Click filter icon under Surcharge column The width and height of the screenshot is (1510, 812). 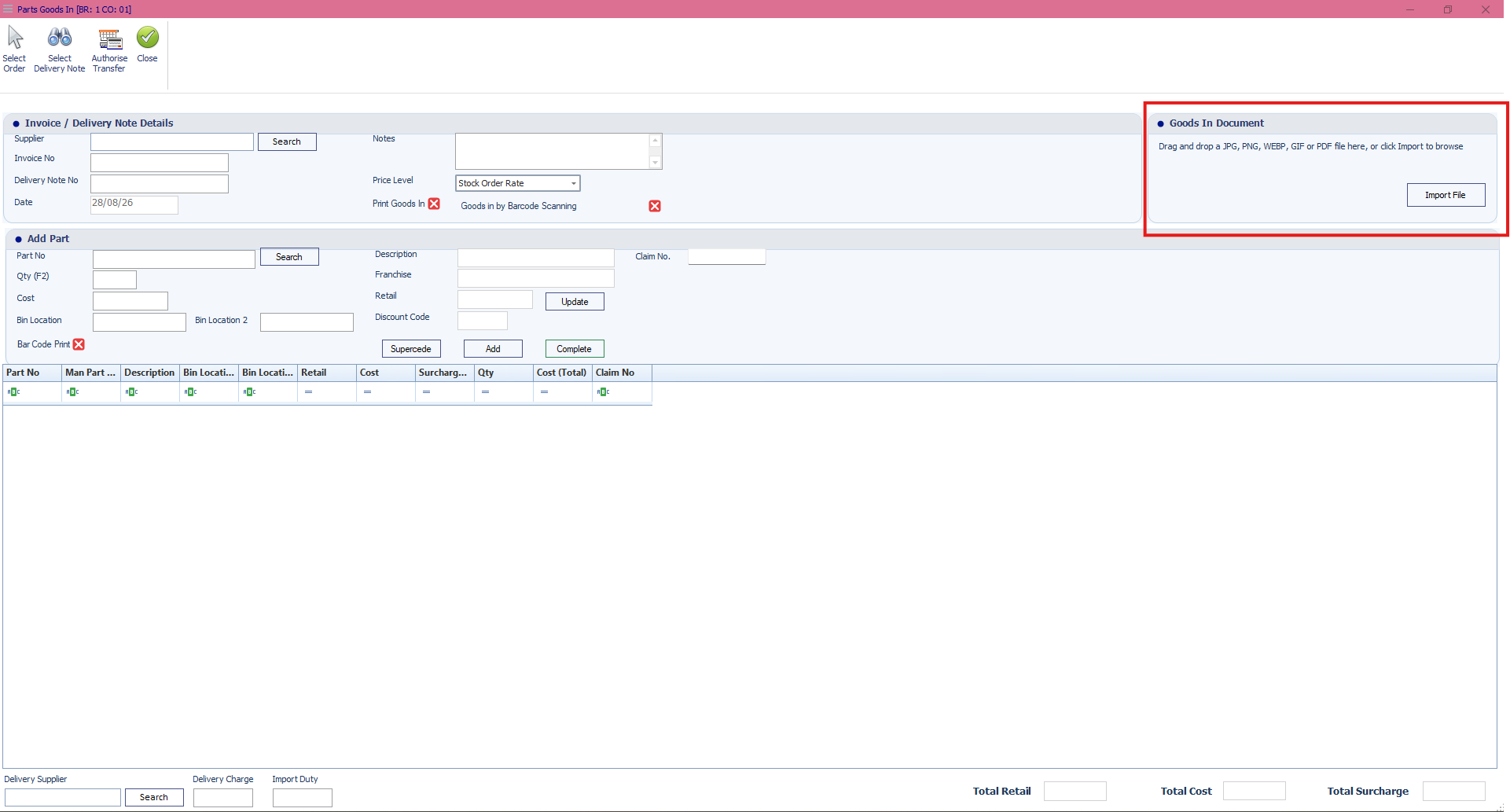click(426, 391)
